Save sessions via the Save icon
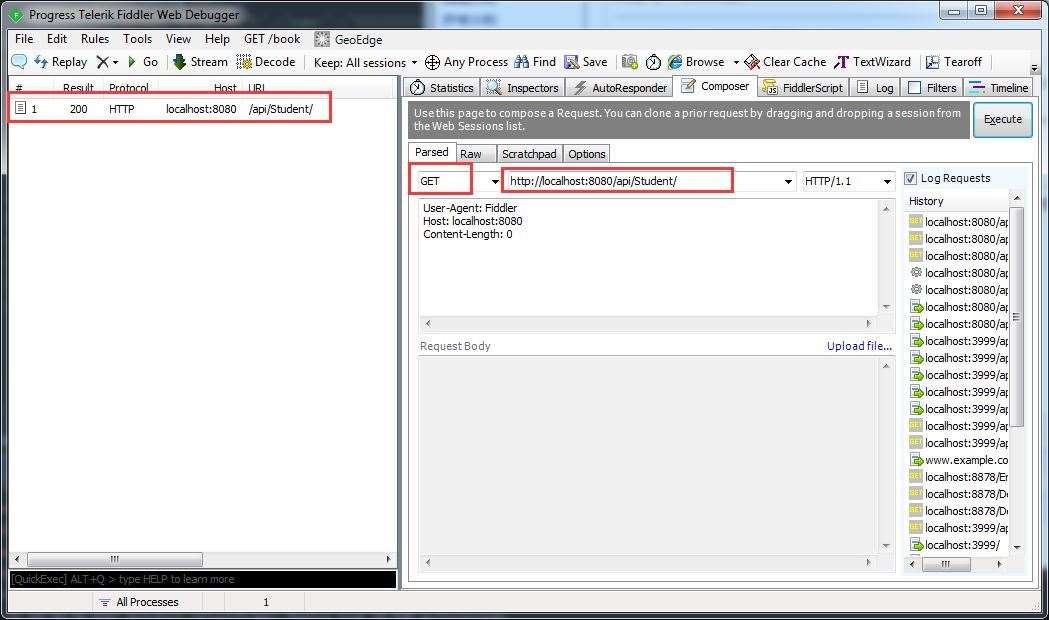 click(x=585, y=62)
